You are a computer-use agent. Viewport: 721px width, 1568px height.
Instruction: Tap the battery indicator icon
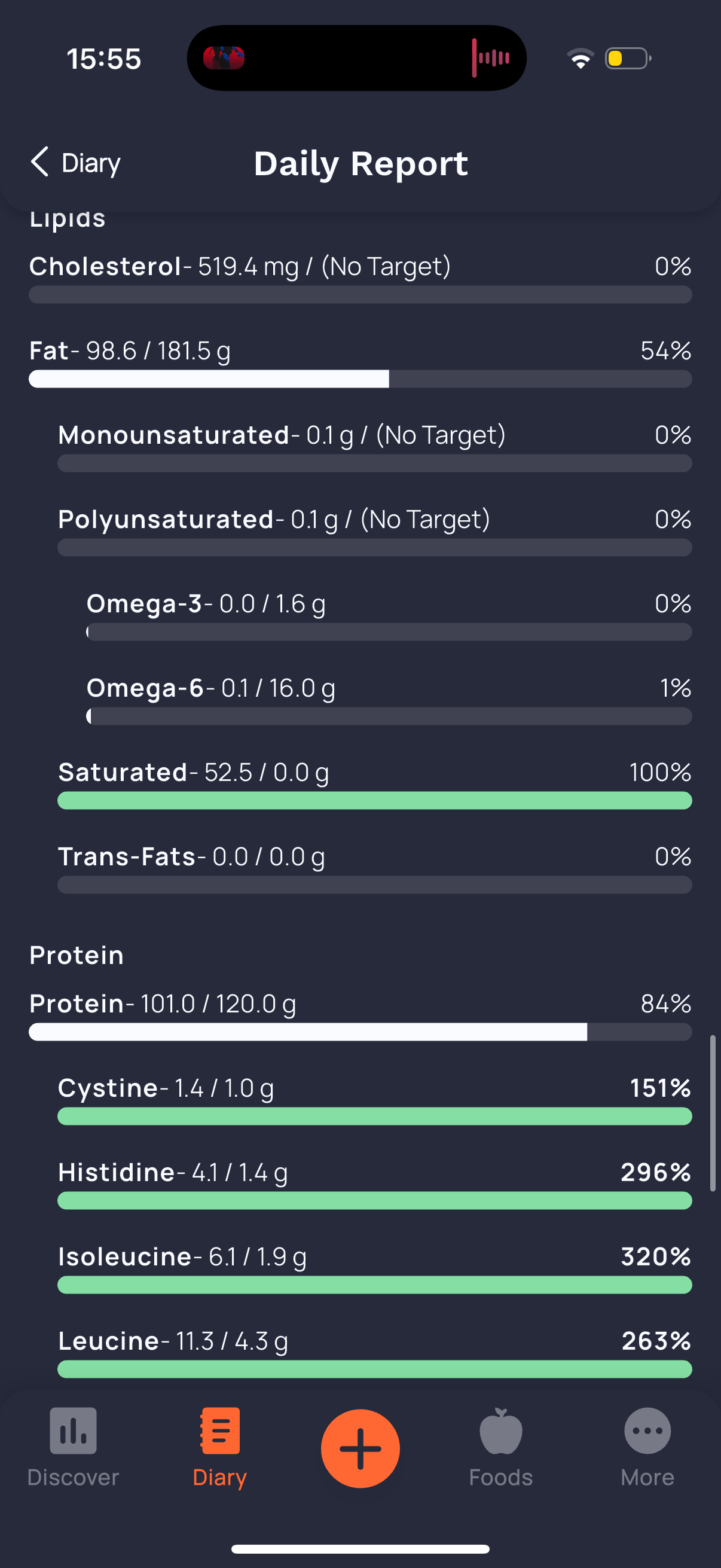(627, 59)
